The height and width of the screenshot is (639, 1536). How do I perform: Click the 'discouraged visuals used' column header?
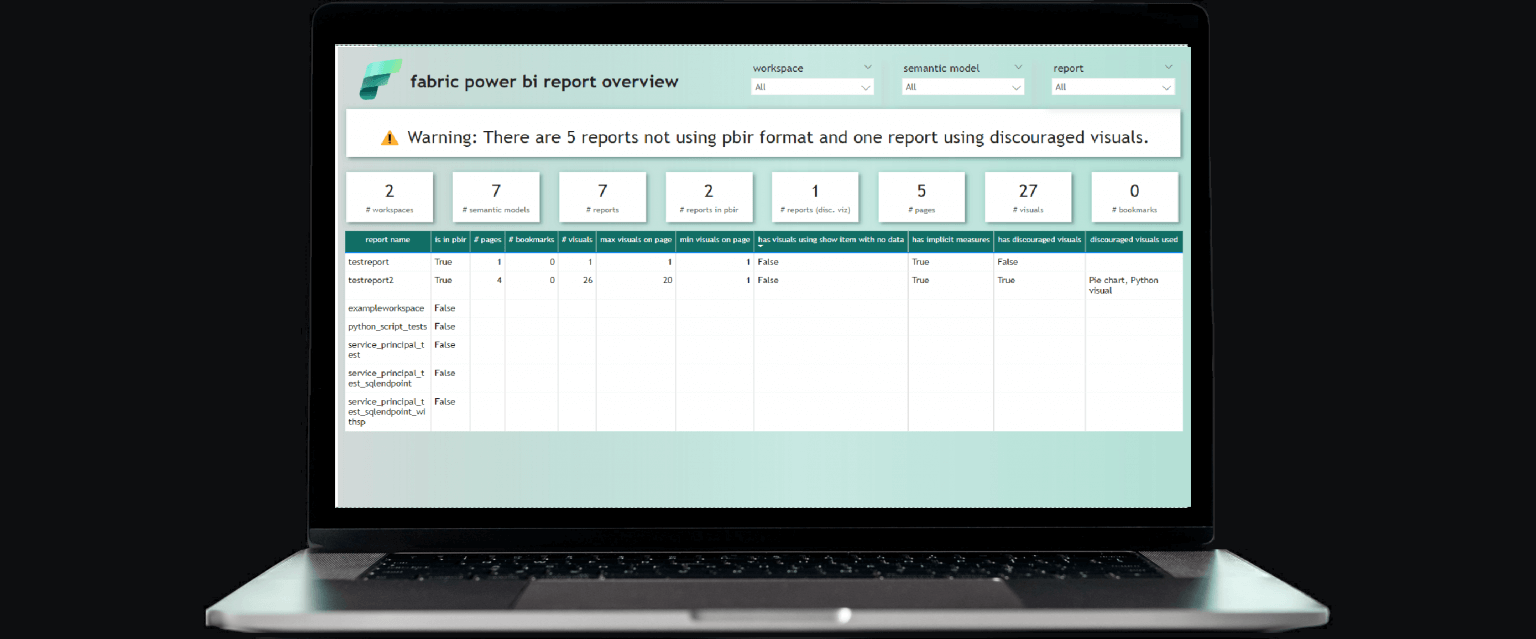pyautogui.click(x=1133, y=240)
